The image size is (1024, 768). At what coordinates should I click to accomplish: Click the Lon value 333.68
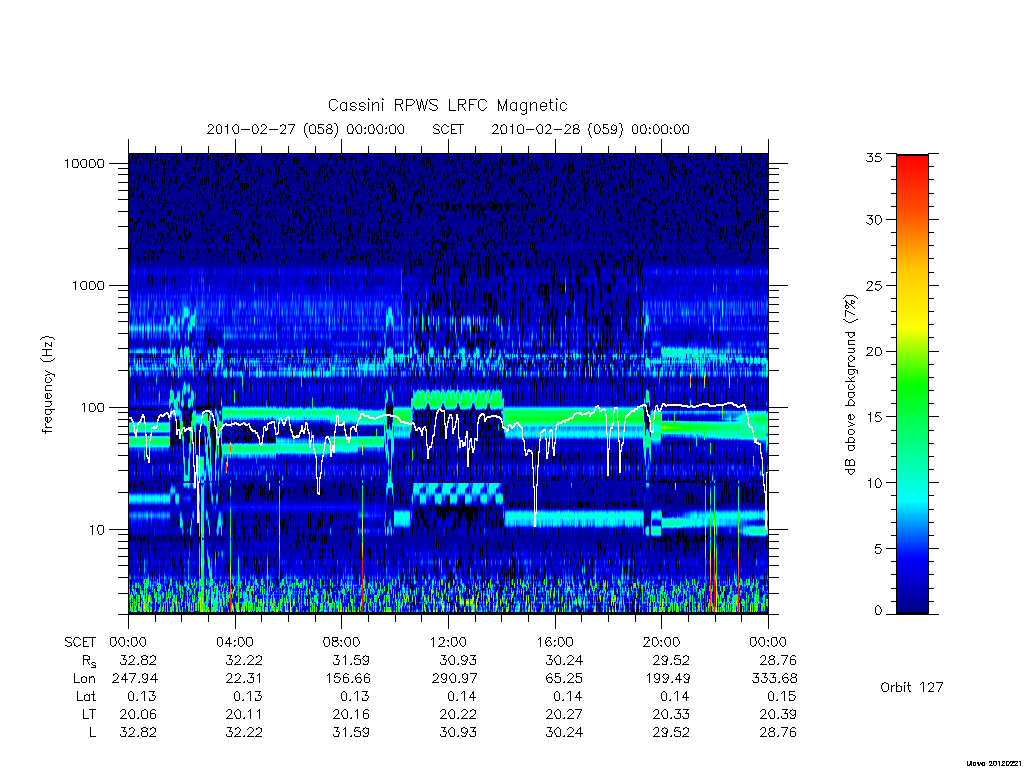click(x=774, y=679)
